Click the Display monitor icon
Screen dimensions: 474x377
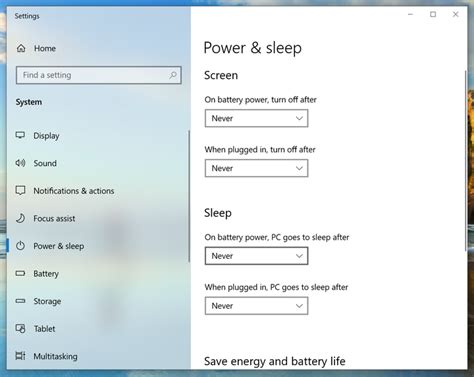click(20, 135)
